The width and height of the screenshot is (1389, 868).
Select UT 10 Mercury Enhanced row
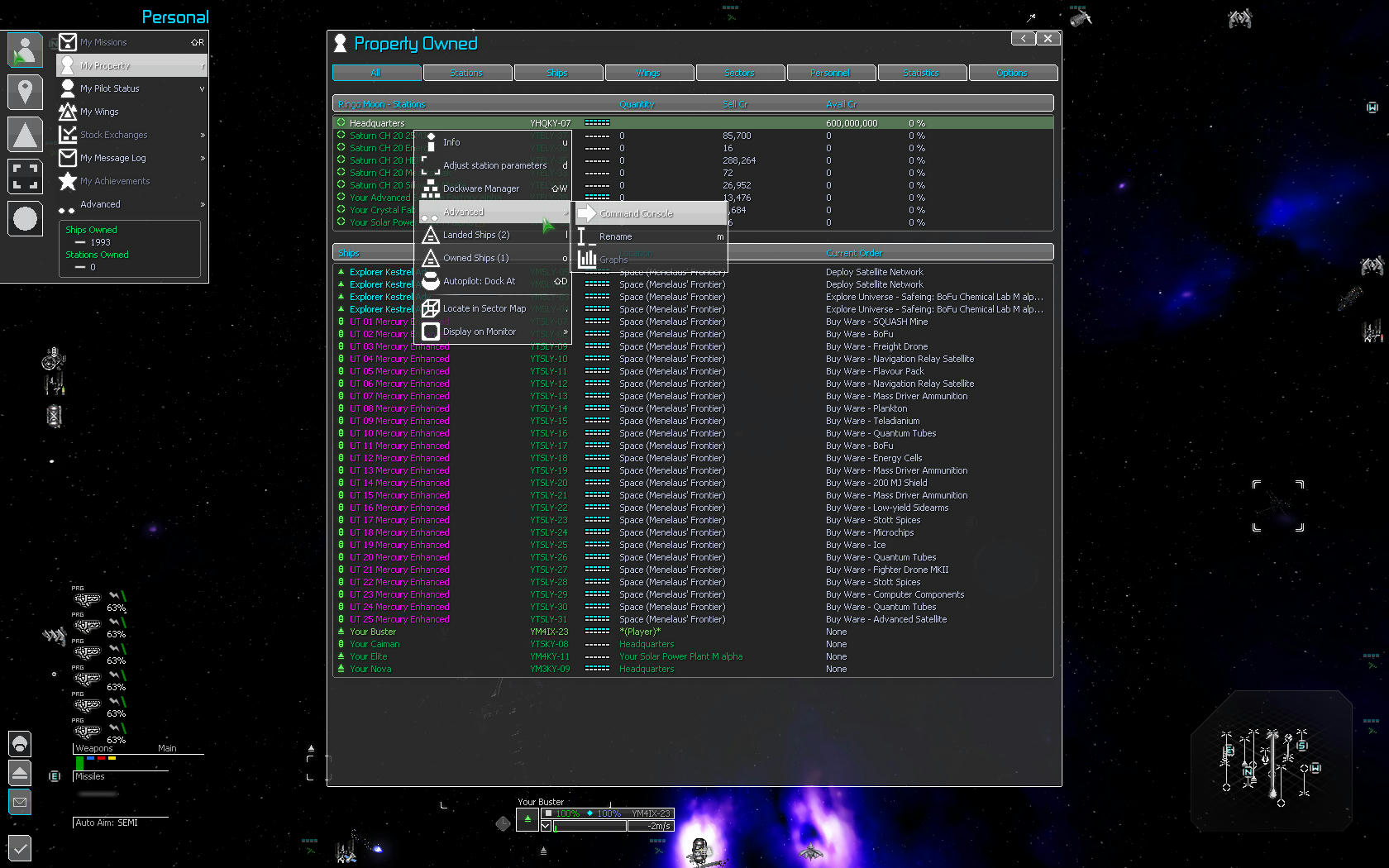coord(693,433)
